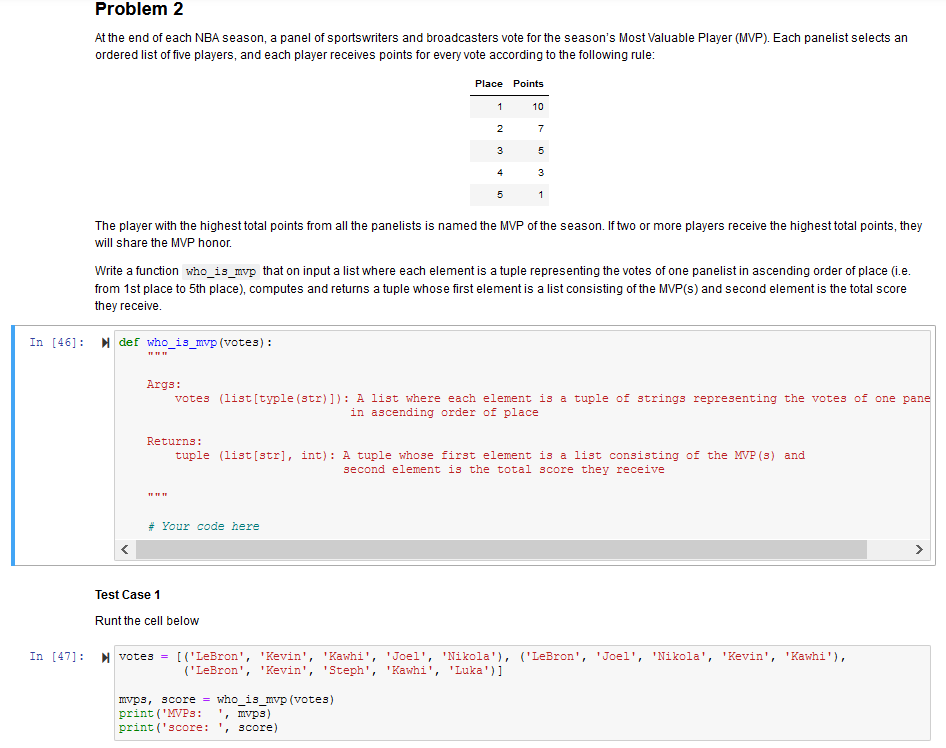946x748 pixels.
Task: Run cell In [46] with the run icon
Action: tap(106, 343)
